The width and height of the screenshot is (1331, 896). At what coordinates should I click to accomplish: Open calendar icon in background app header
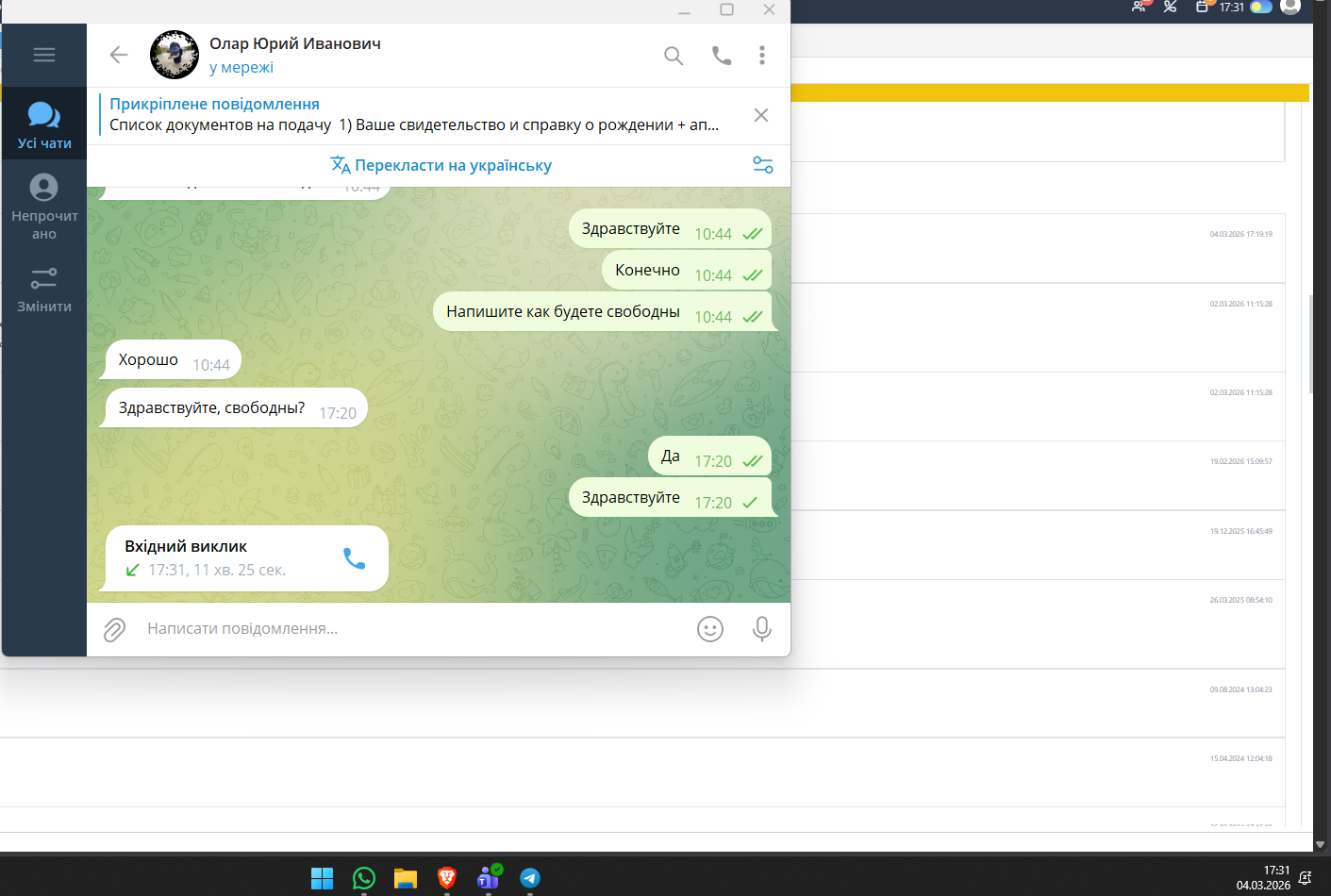pyautogui.click(x=1202, y=7)
